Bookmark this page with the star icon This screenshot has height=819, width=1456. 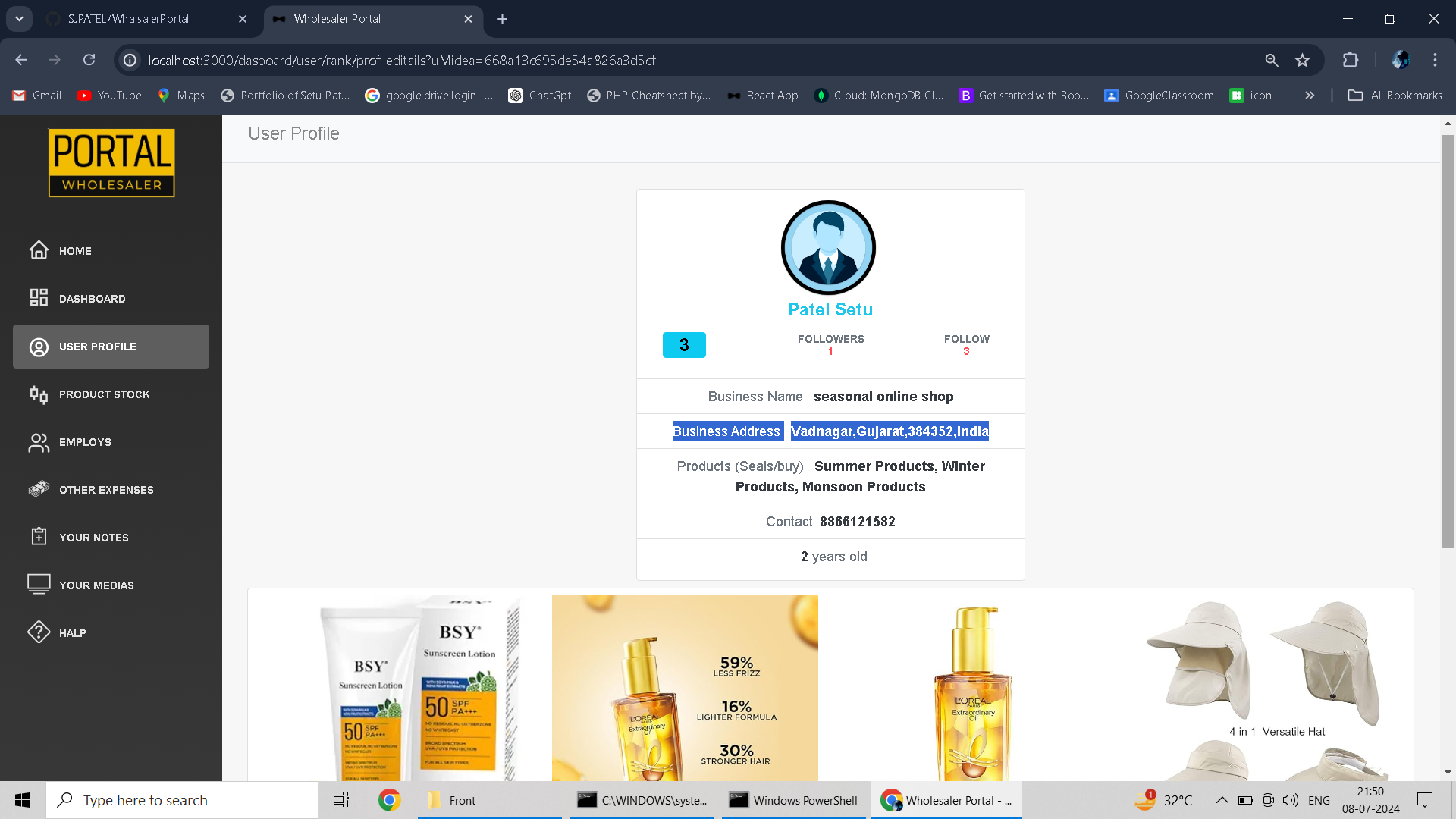(1302, 60)
